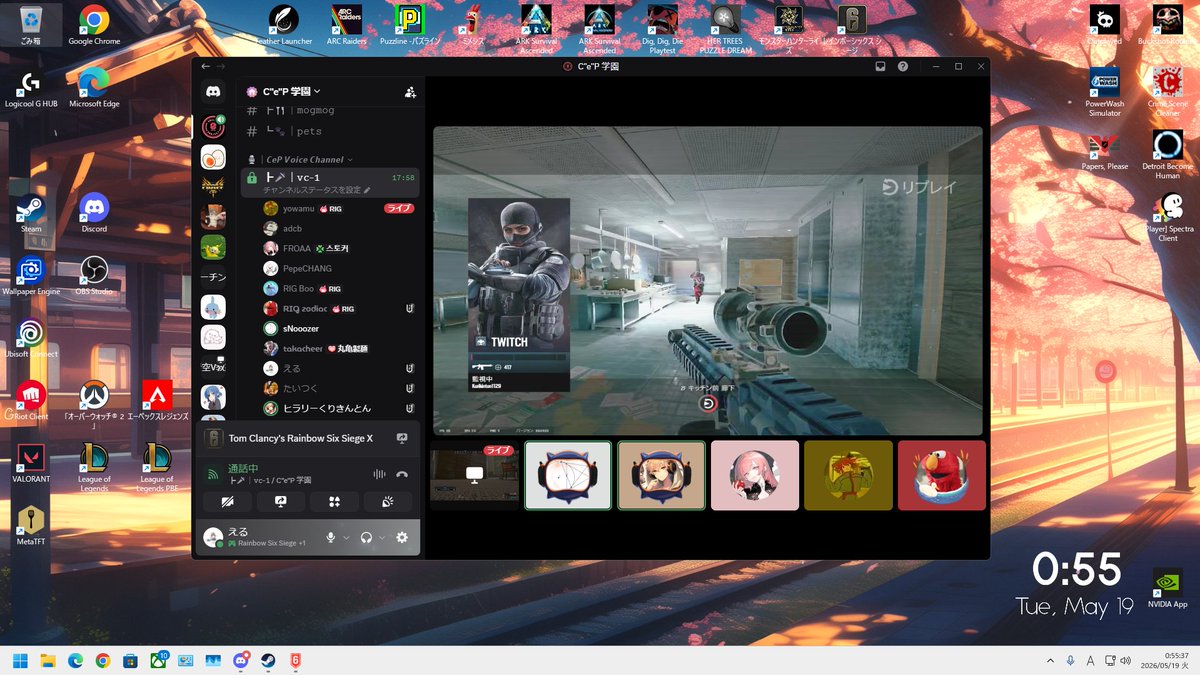Select MetaTFT desktop icon
Screen dimensions: 1200x675
(31, 526)
